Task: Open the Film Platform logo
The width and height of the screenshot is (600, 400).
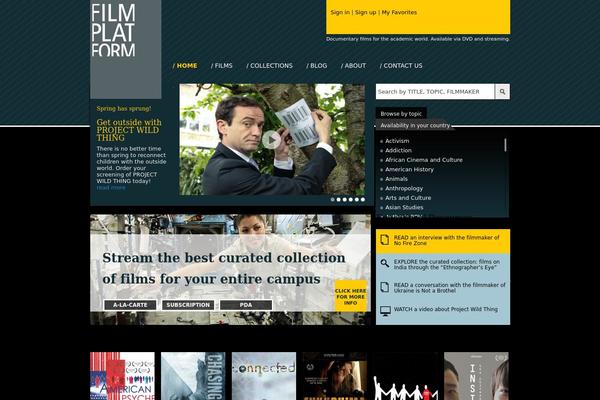Action: 126,49
